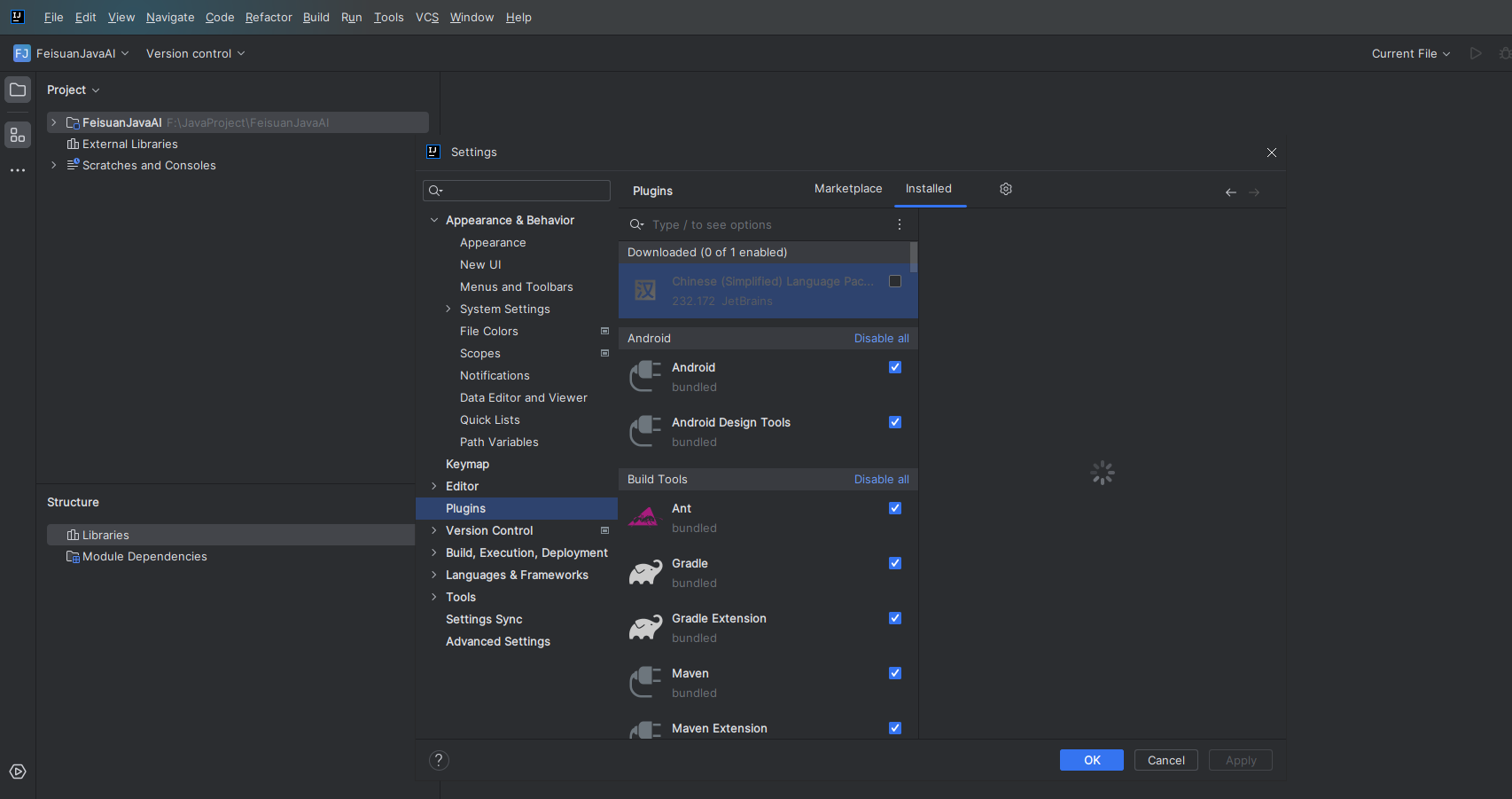This screenshot has width=1512, height=799.
Task: Open the Services tool window icon
Action: coord(18,772)
